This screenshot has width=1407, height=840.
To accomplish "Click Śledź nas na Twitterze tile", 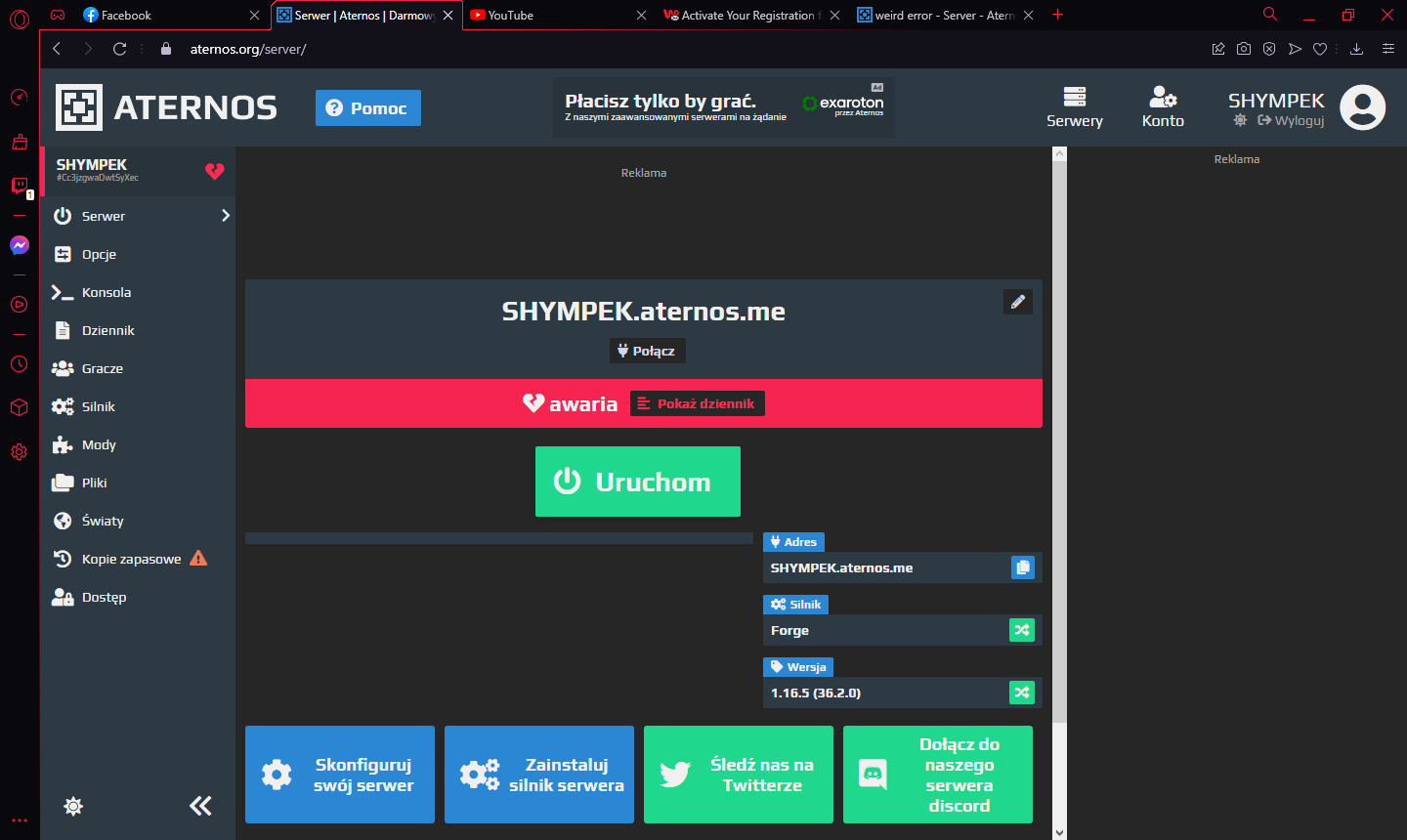I will click(x=739, y=775).
